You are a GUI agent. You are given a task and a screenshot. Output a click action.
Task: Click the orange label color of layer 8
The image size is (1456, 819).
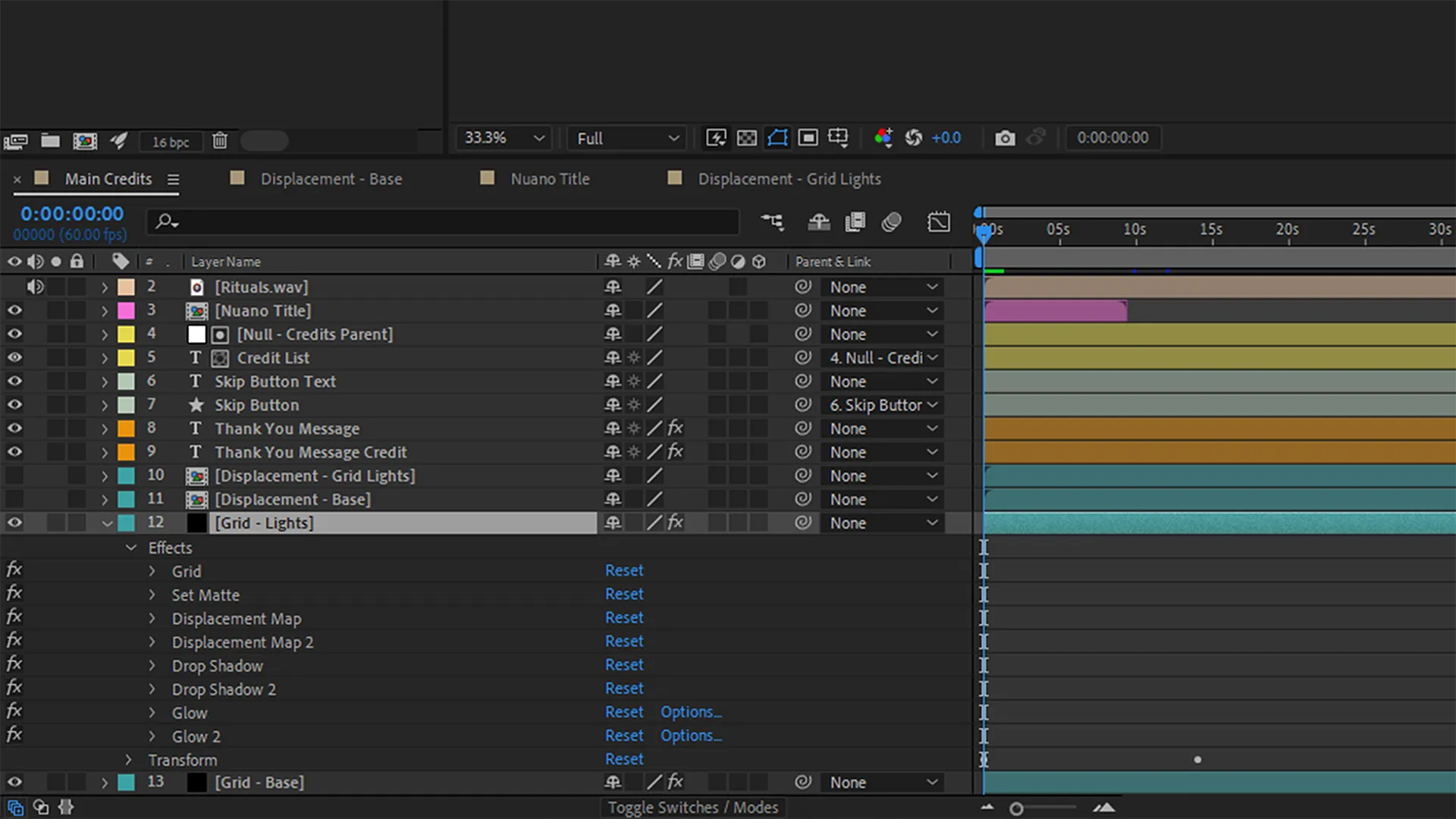coord(126,428)
